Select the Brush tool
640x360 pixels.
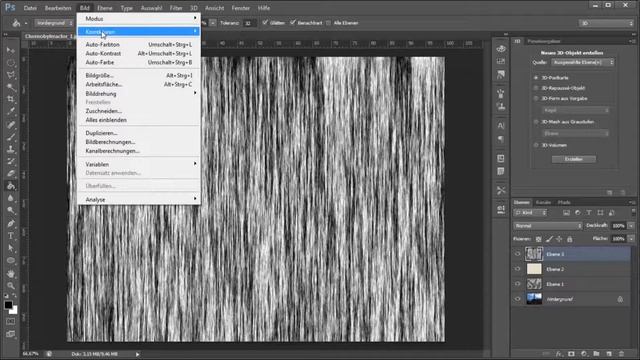tap(11, 137)
